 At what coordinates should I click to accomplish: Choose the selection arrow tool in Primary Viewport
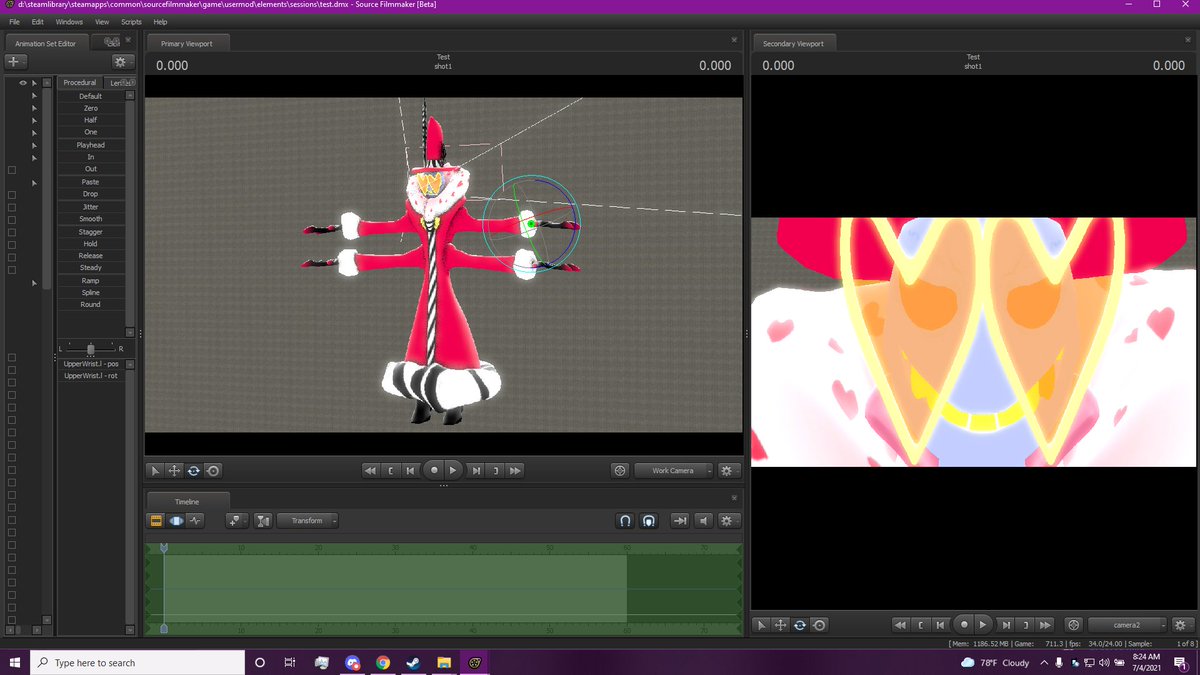(155, 470)
